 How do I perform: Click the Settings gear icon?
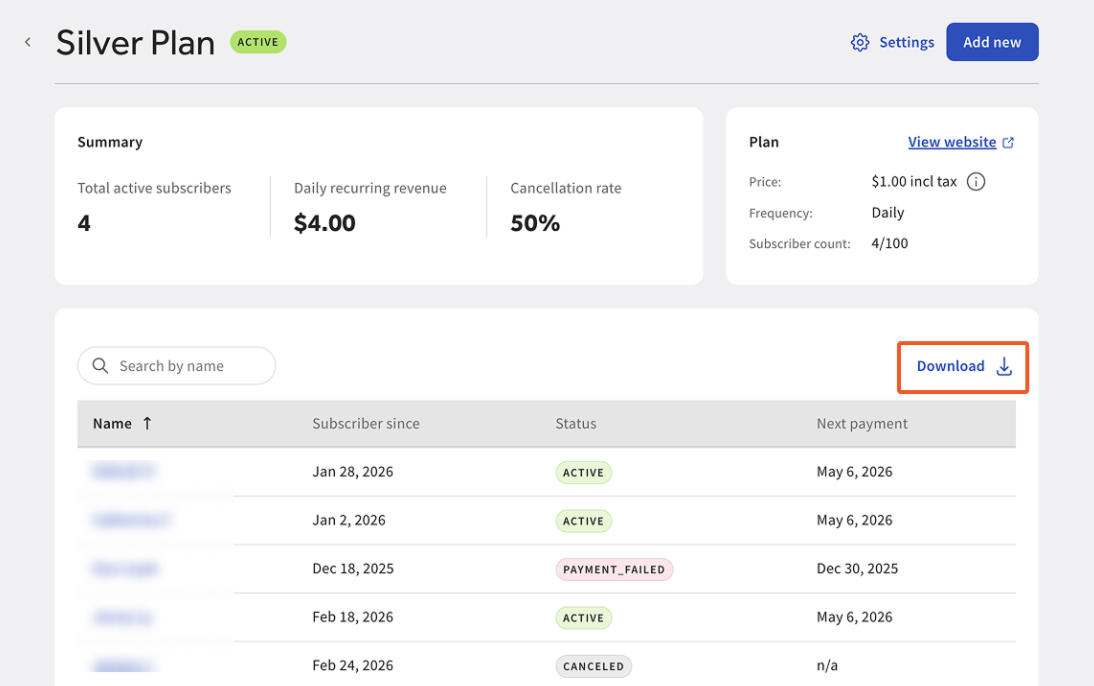(x=860, y=43)
